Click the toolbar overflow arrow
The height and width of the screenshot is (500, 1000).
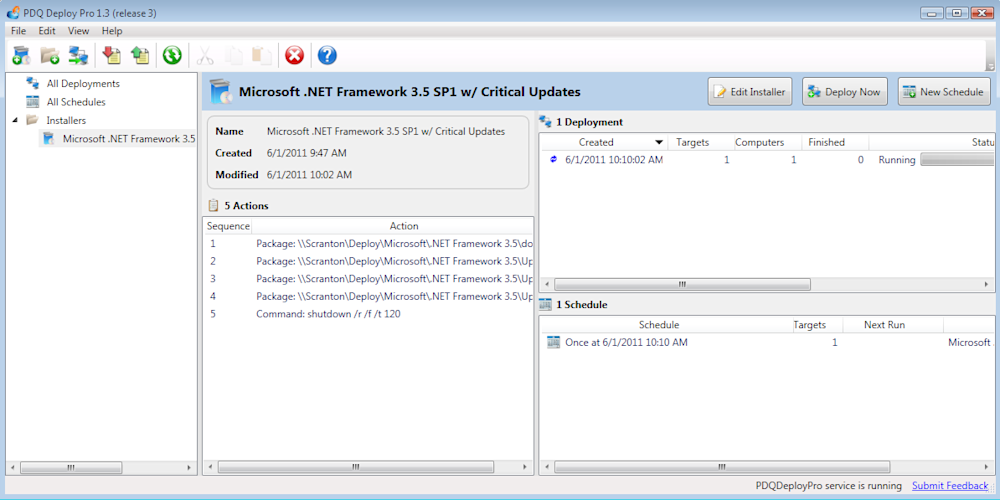[990, 66]
